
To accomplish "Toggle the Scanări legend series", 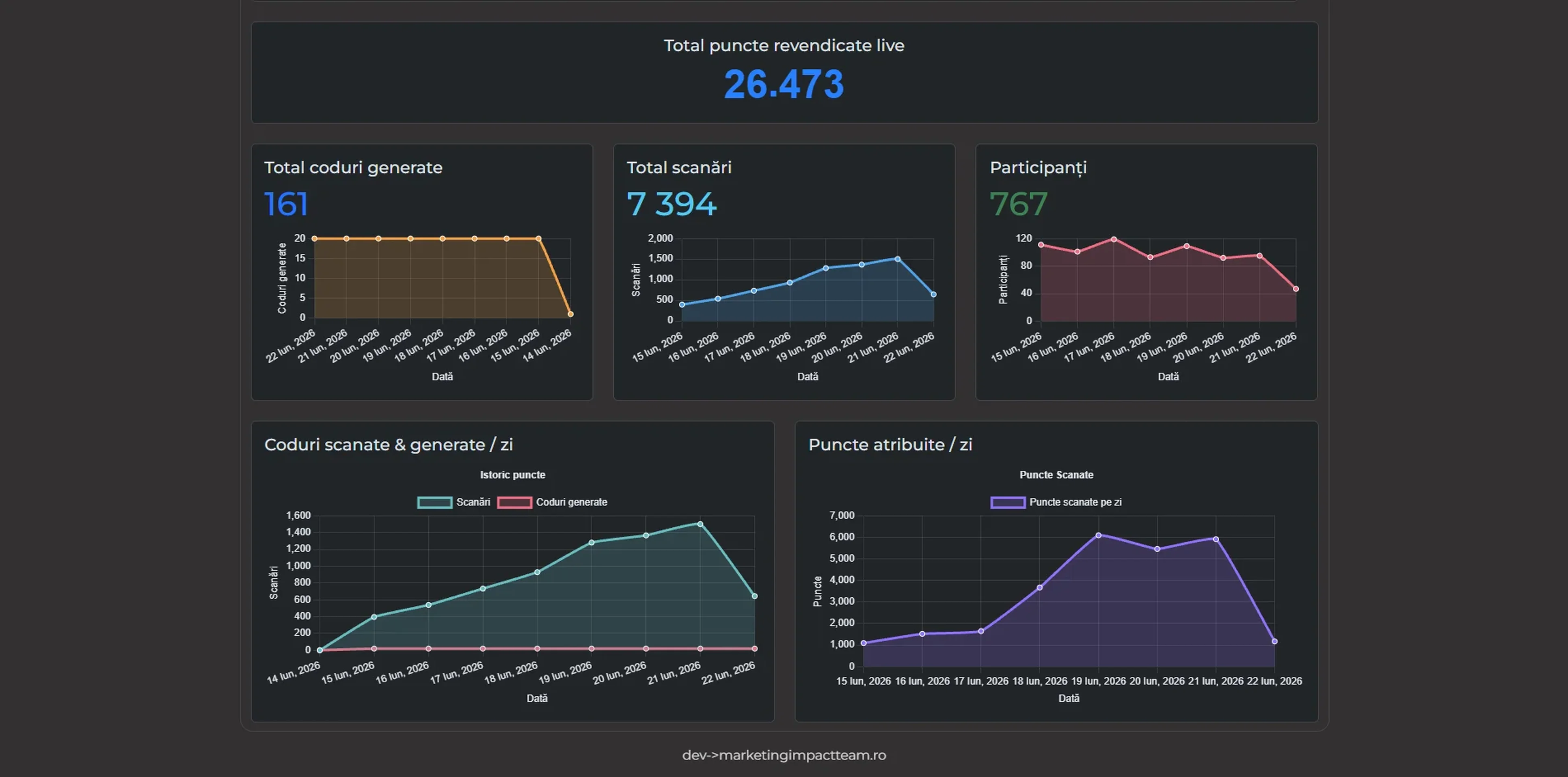I will tap(454, 502).
